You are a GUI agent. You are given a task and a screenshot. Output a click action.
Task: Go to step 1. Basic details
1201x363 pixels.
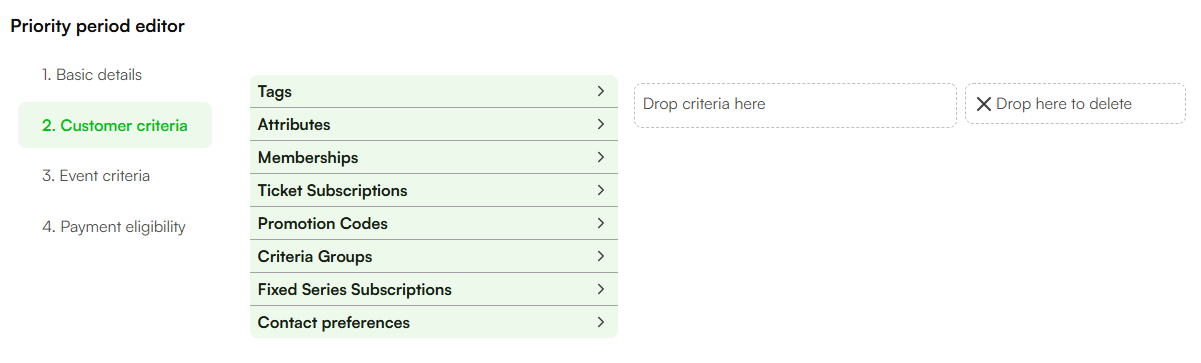92,75
